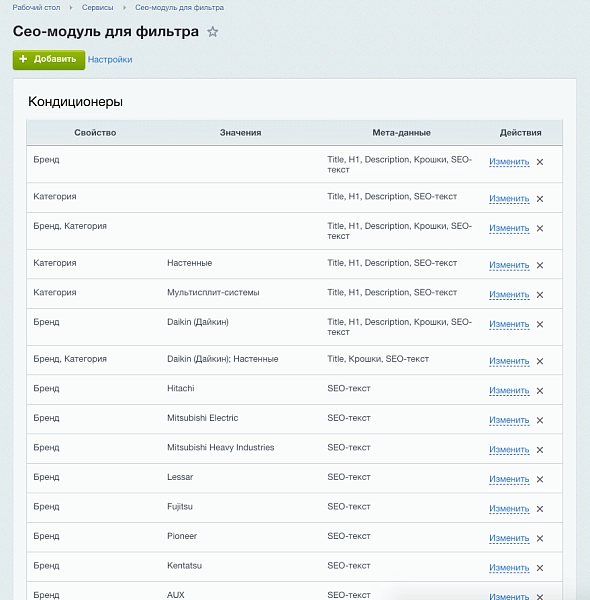Delete the Mitsubishi Electric row
This screenshot has width=590, height=600.
click(x=539, y=420)
